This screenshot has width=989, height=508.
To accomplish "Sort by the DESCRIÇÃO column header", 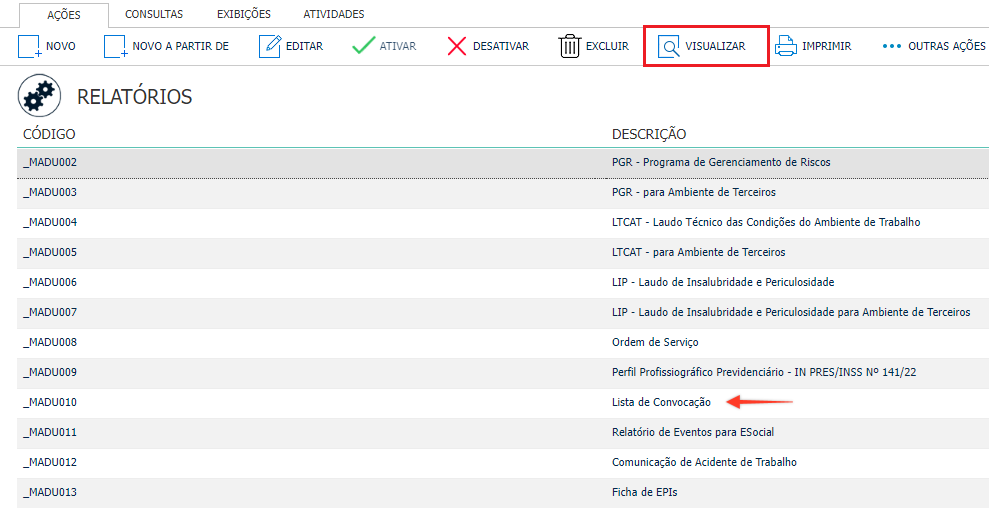I will click(649, 134).
